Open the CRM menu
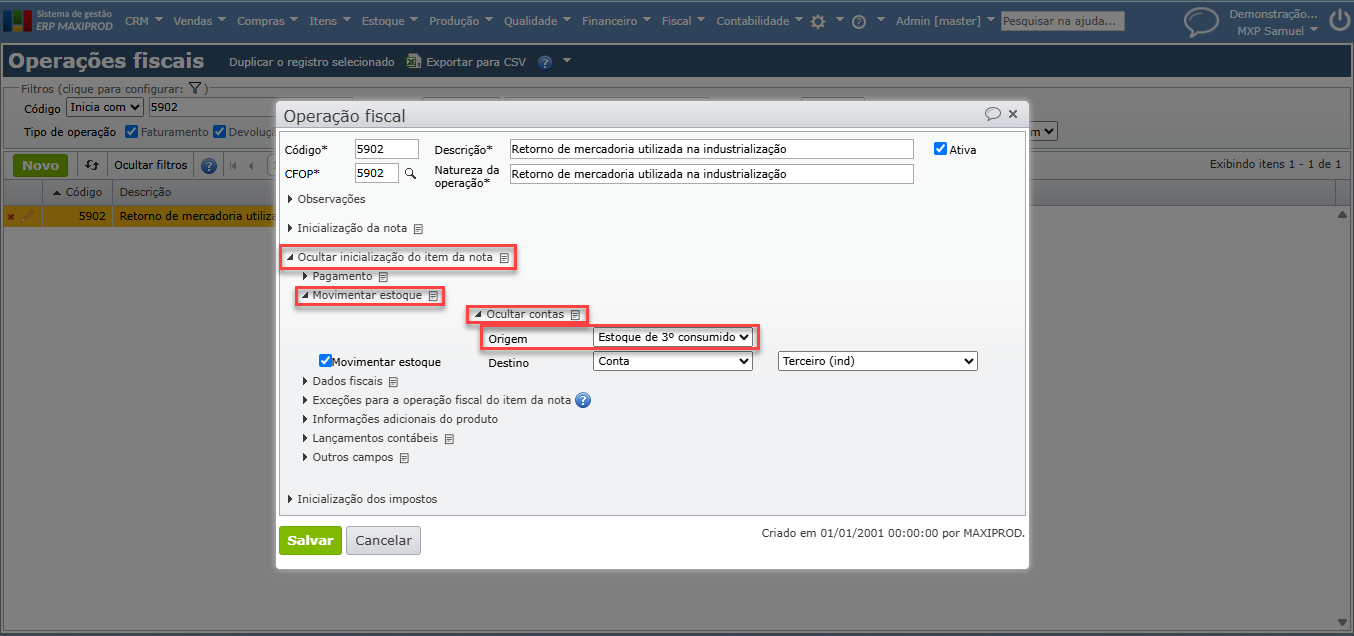 point(143,21)
